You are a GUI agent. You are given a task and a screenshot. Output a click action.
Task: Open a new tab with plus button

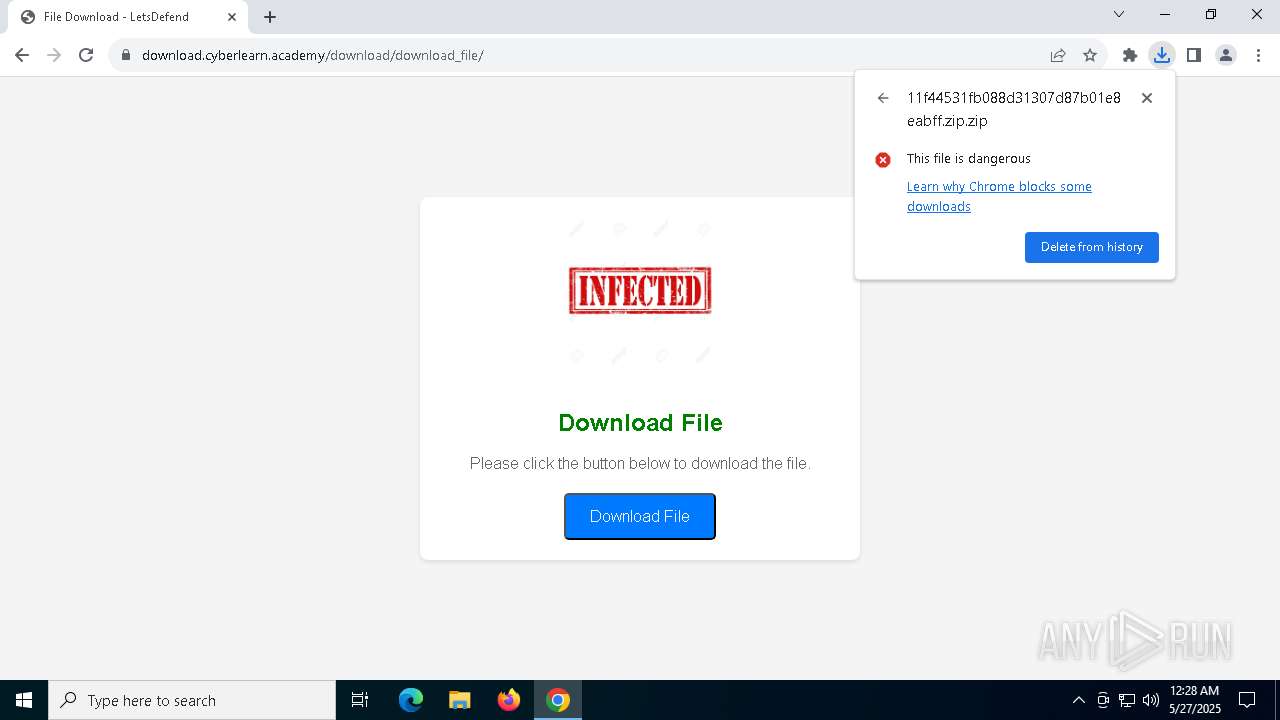(270, 17)
